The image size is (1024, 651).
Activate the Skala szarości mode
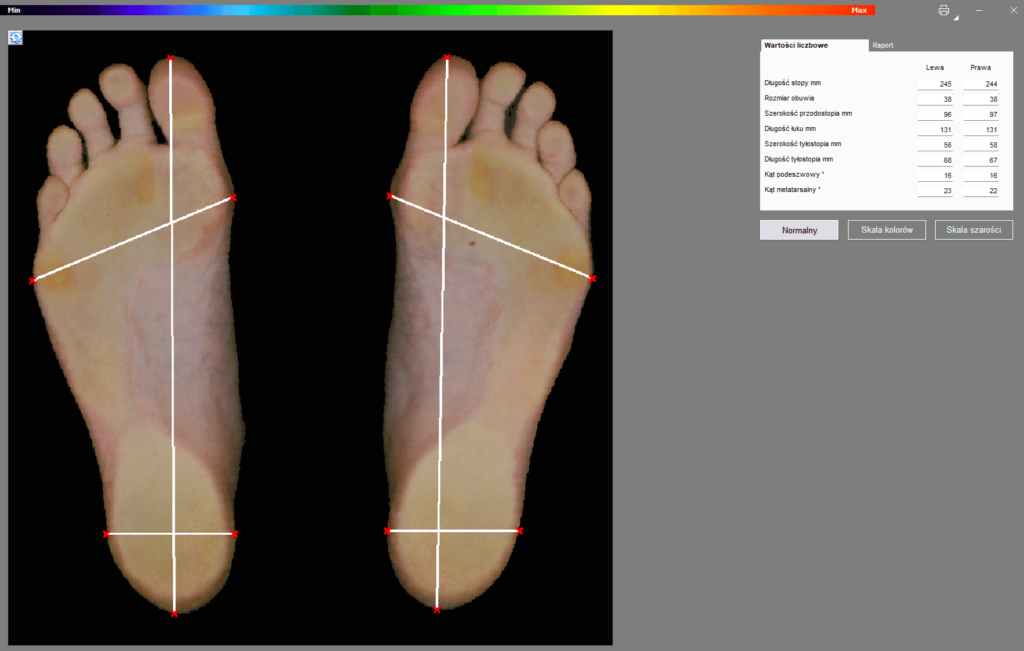click(974, 230)
